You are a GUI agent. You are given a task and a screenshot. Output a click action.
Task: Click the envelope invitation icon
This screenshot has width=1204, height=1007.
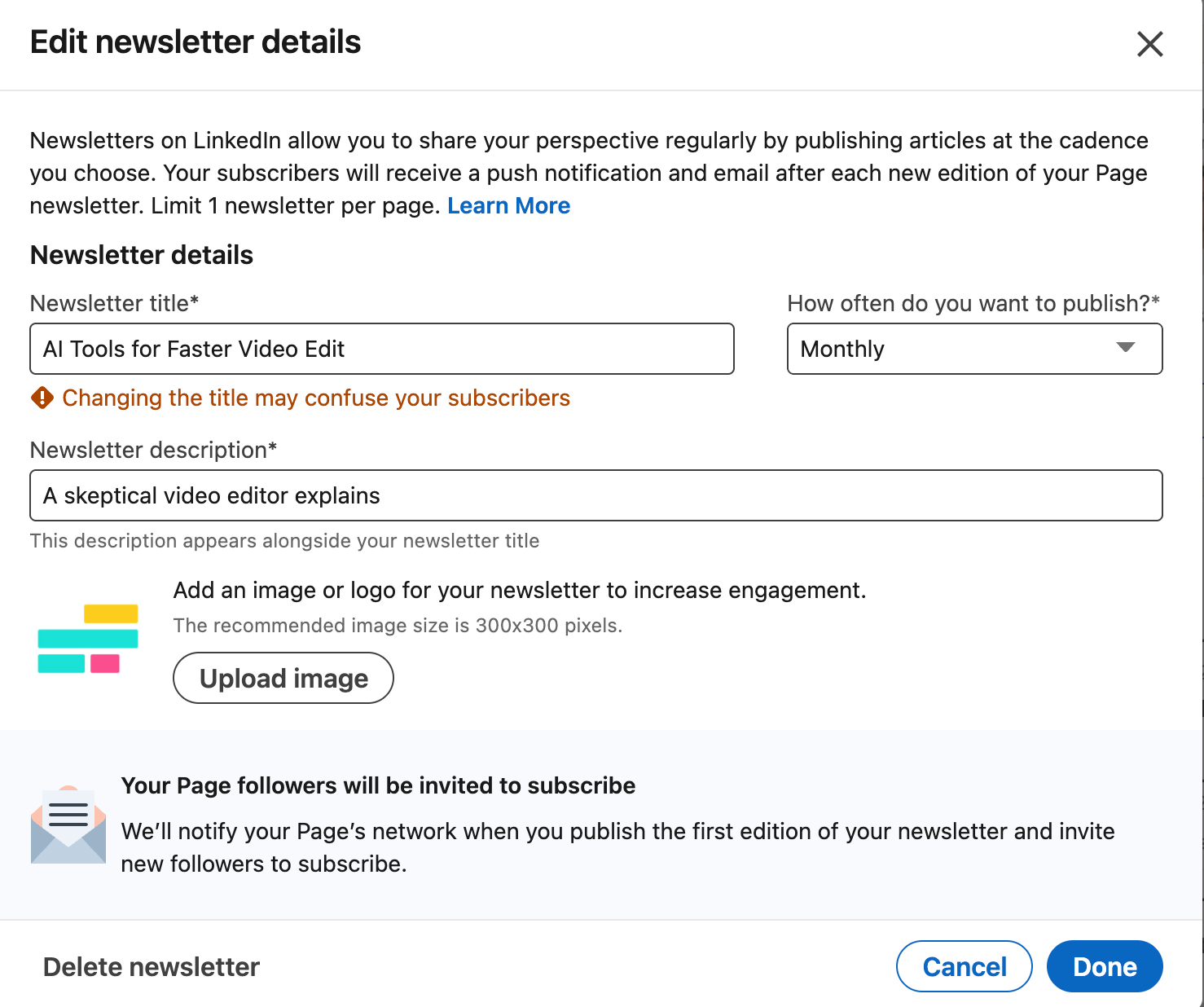(x=68, y=825)
